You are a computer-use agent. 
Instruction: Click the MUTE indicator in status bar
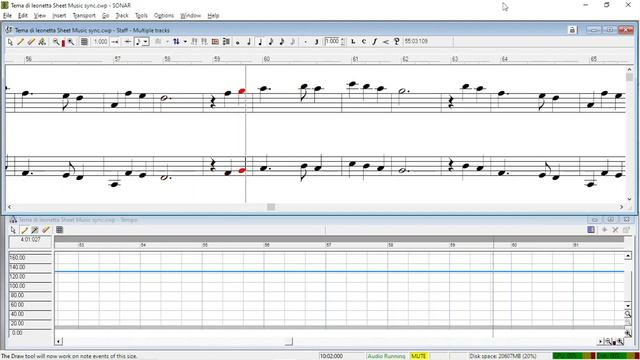point(419,356)
